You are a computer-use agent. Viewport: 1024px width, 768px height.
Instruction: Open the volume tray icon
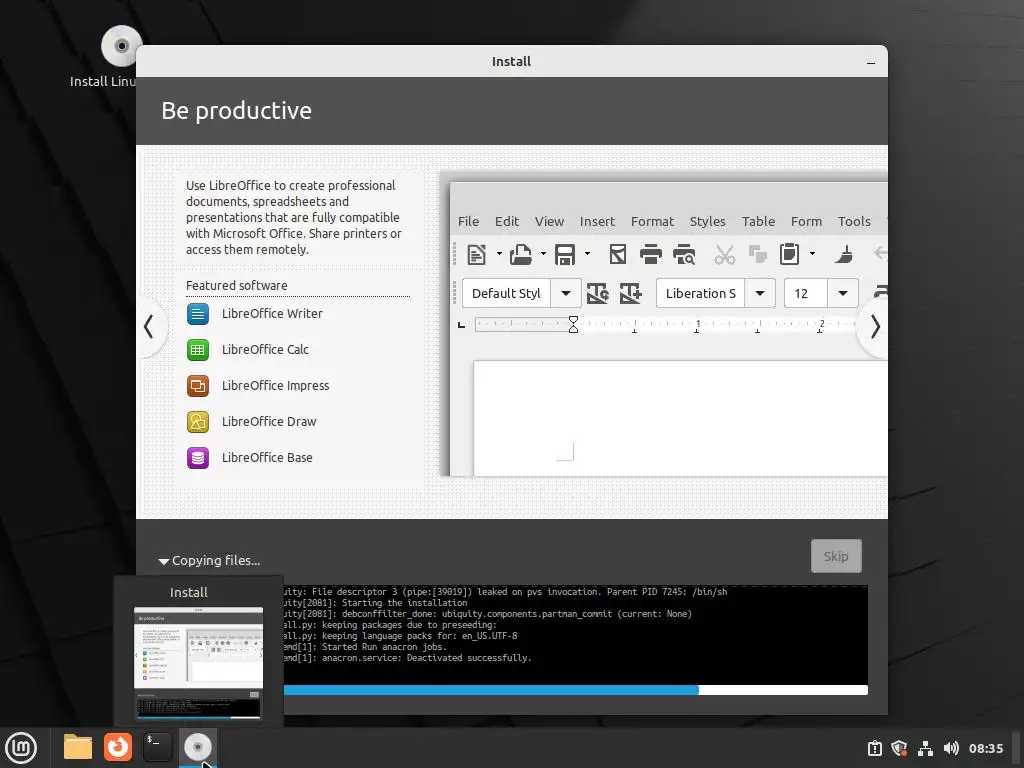point(951,748)
